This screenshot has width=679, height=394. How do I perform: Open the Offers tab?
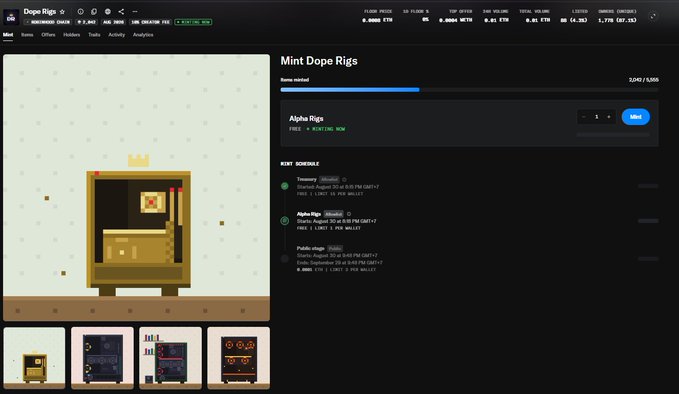click(48, 35)
